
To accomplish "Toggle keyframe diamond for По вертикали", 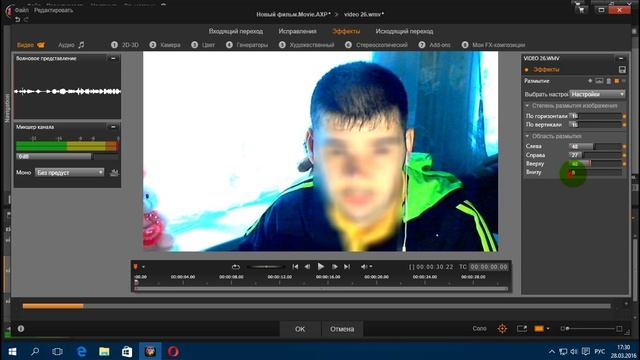I will point(624,124).
